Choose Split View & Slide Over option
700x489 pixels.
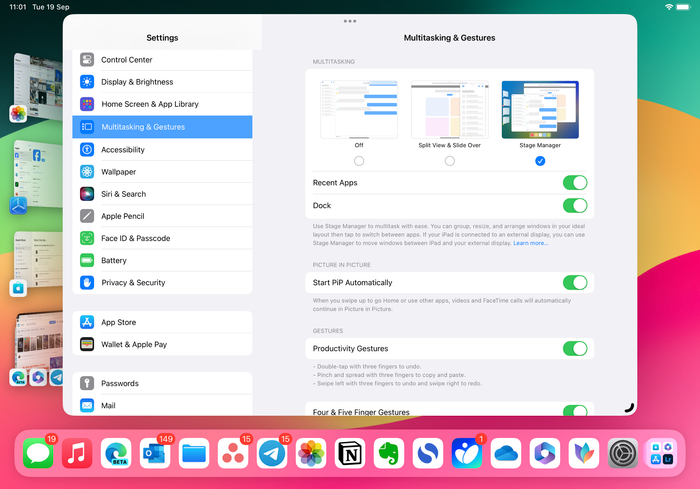(x=449, y=161)
